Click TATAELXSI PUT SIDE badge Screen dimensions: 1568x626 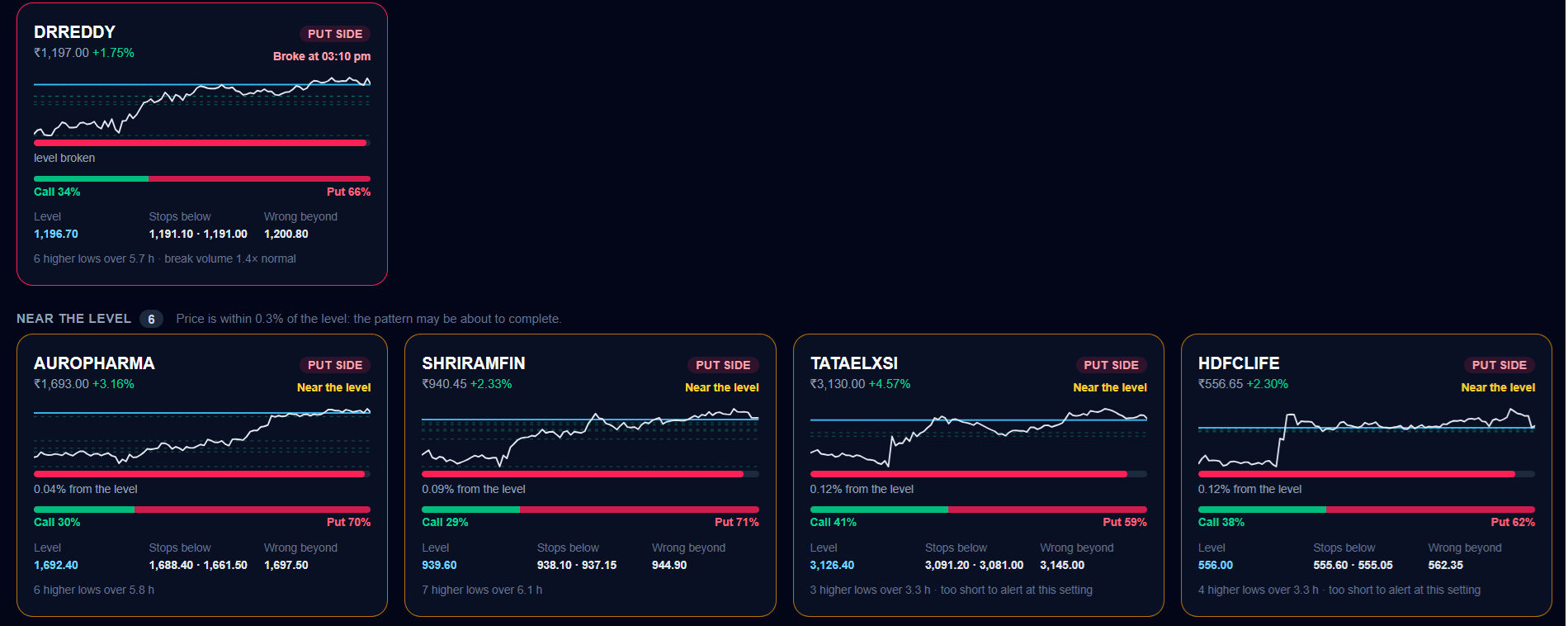tap(1111, 365)
